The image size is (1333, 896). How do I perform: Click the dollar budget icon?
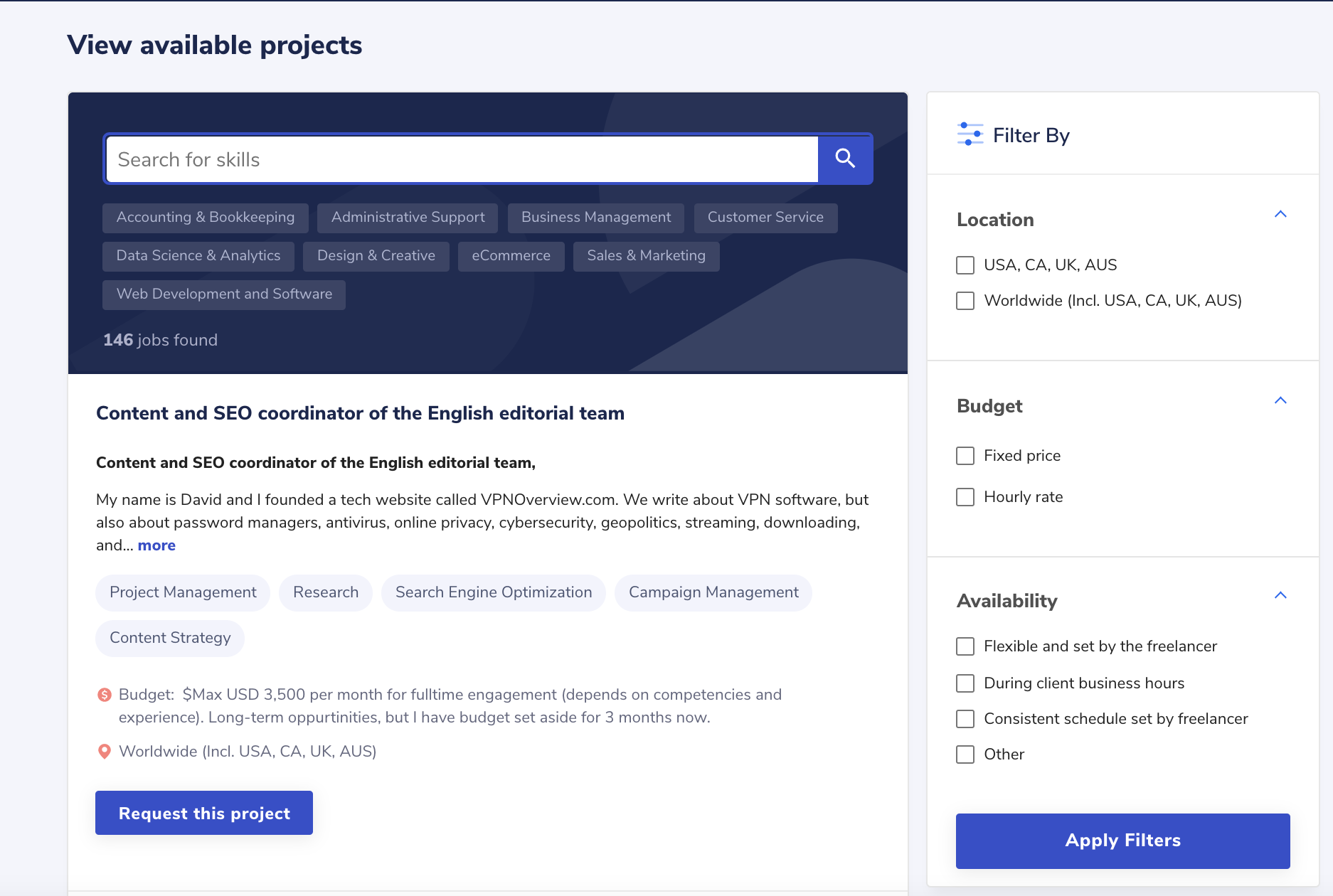pyautogui.click(x=105, y=695)
